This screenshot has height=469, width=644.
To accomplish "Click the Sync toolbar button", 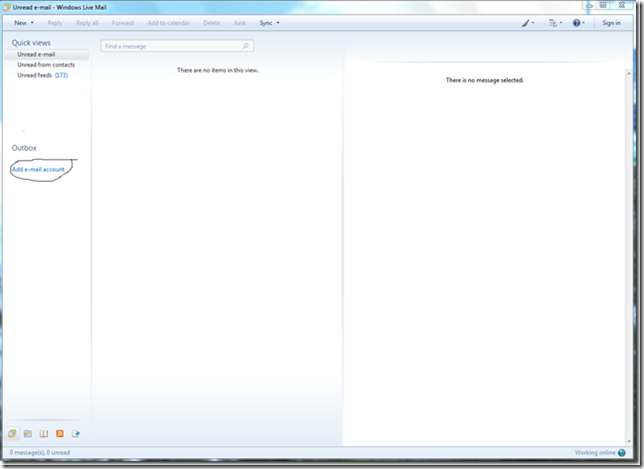I will pos(266,23).
